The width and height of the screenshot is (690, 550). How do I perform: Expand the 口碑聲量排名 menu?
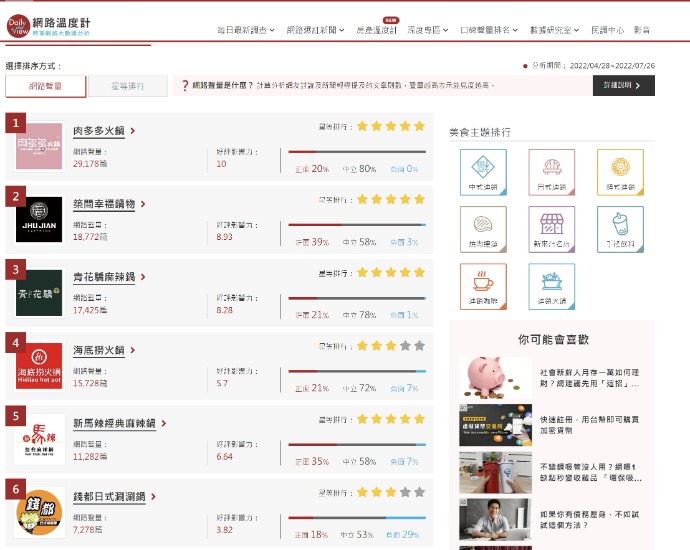(489, 30)
